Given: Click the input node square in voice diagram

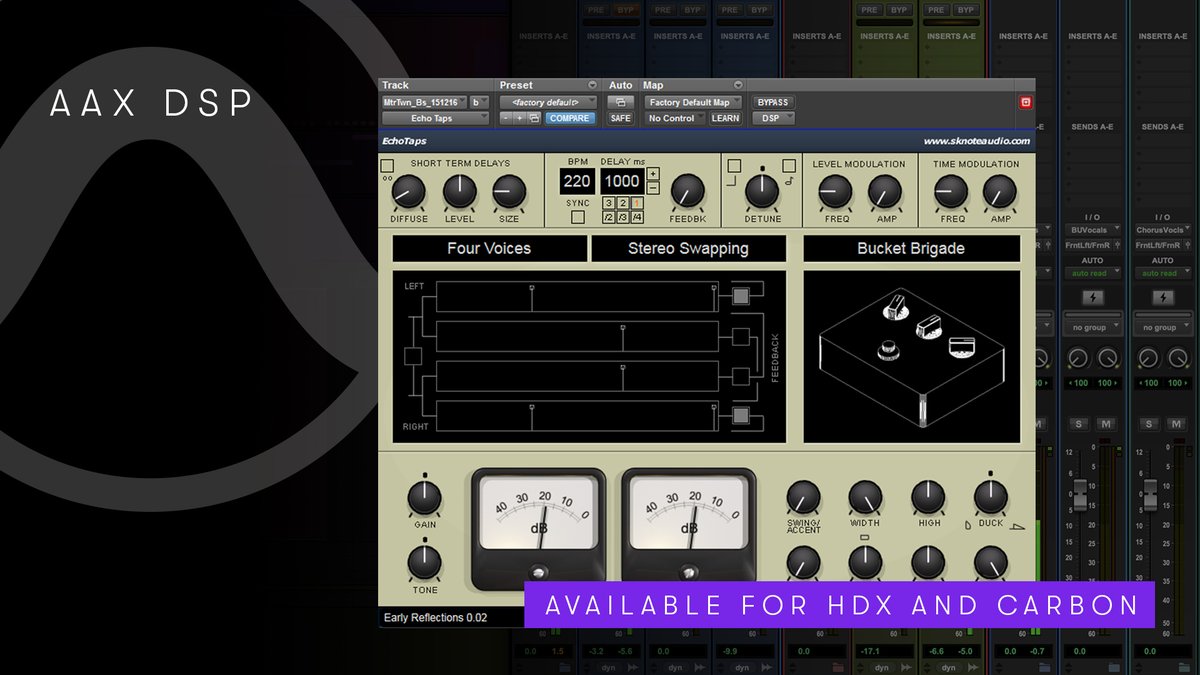Looking at the screenshot, I should click(x=411, y=356).
